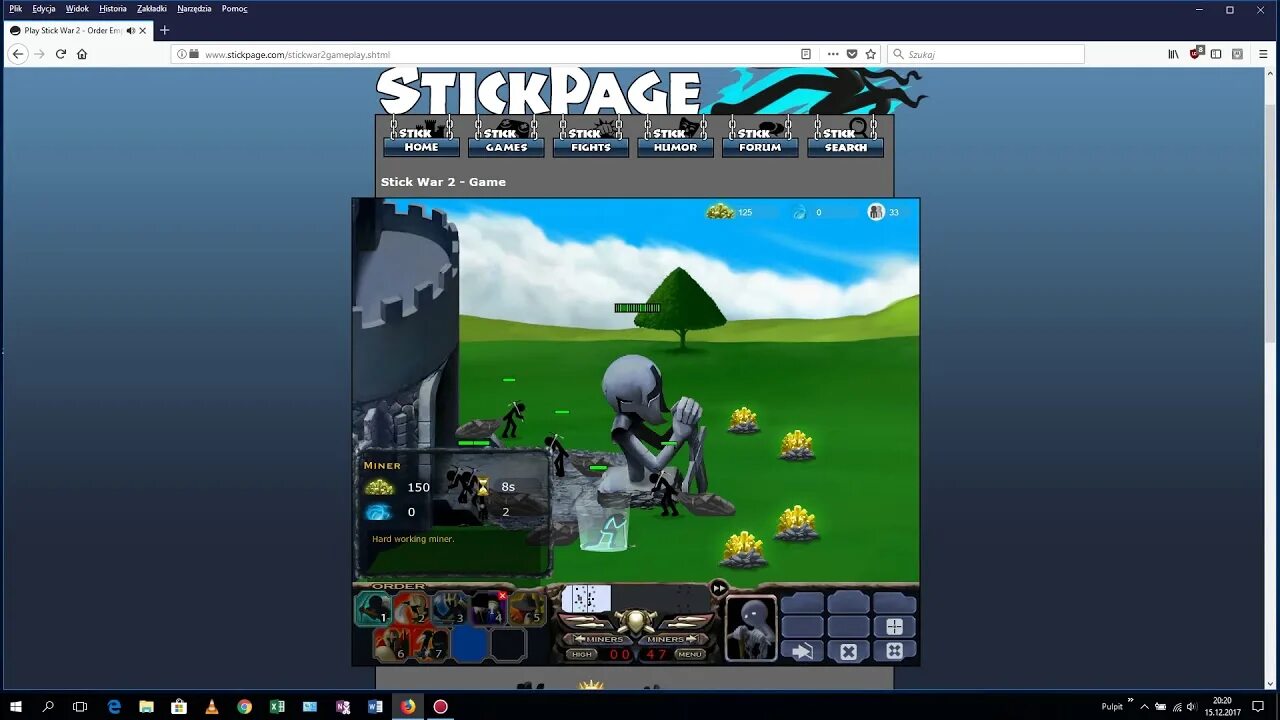1280x720 pixels.
Task: Open the Zakładki menu
Action: point(152,9)
